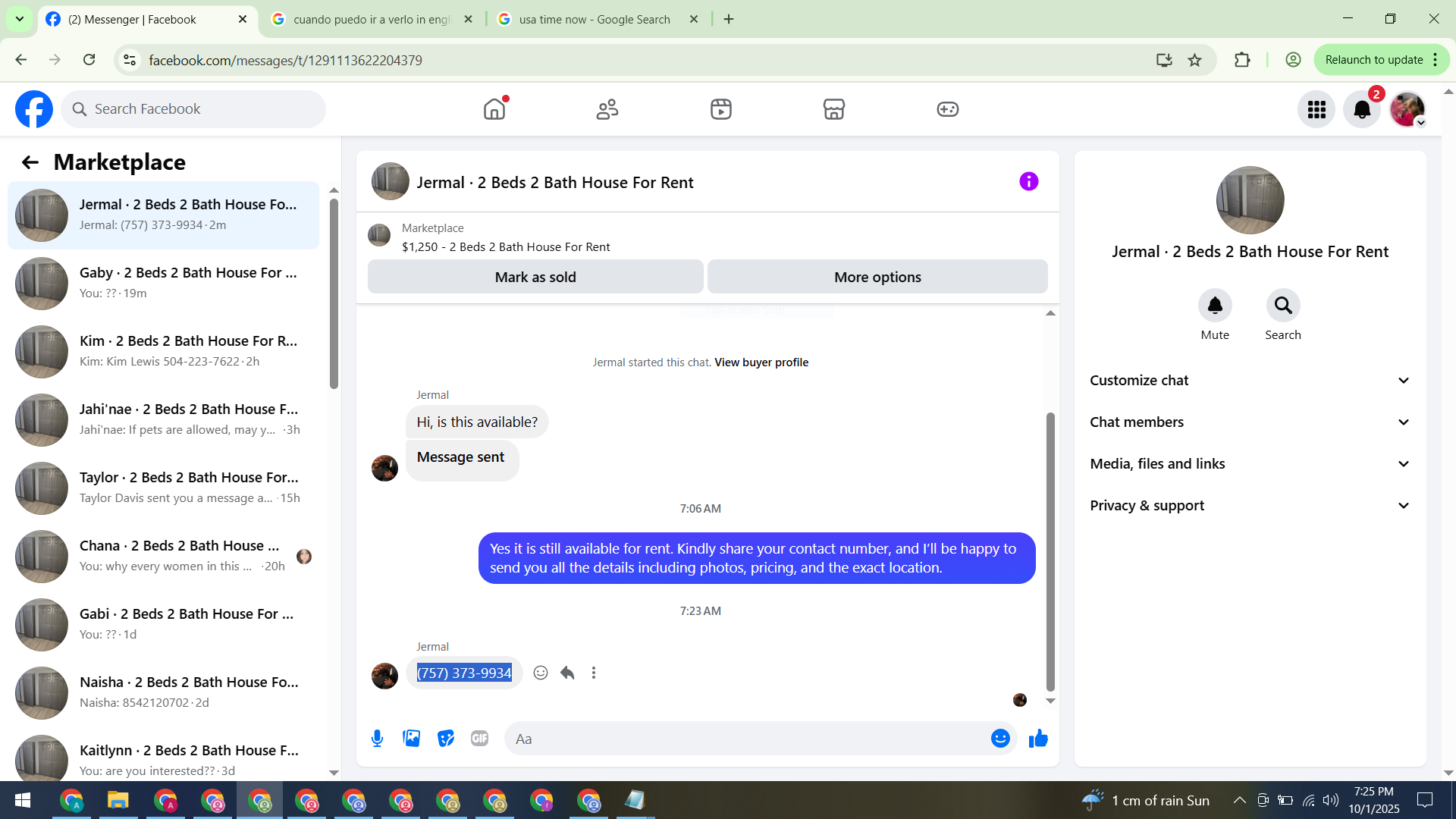Open Jermal chat header title
This screenshot has height=819, width=1456.
(555, 183)
